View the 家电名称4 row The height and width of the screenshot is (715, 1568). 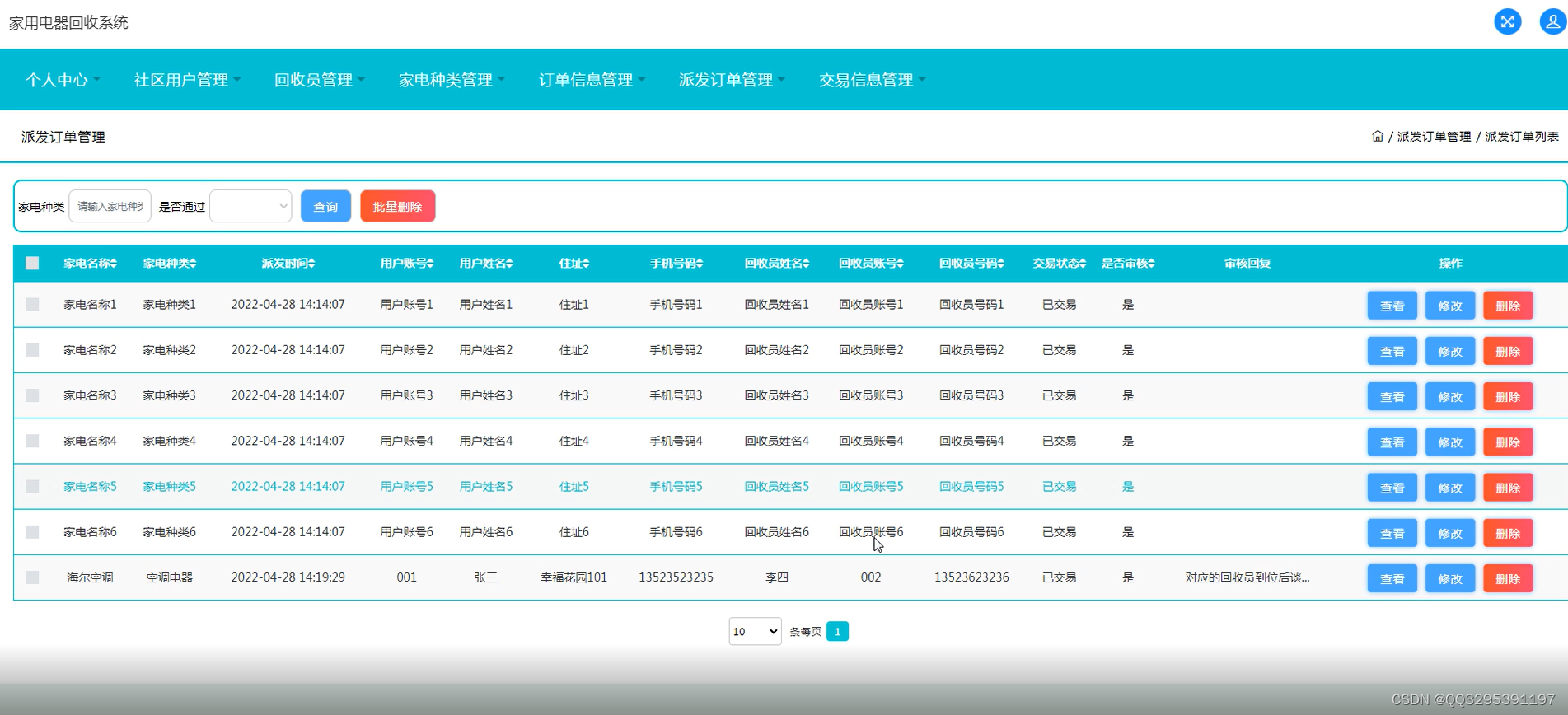(x=1392, y=442)
